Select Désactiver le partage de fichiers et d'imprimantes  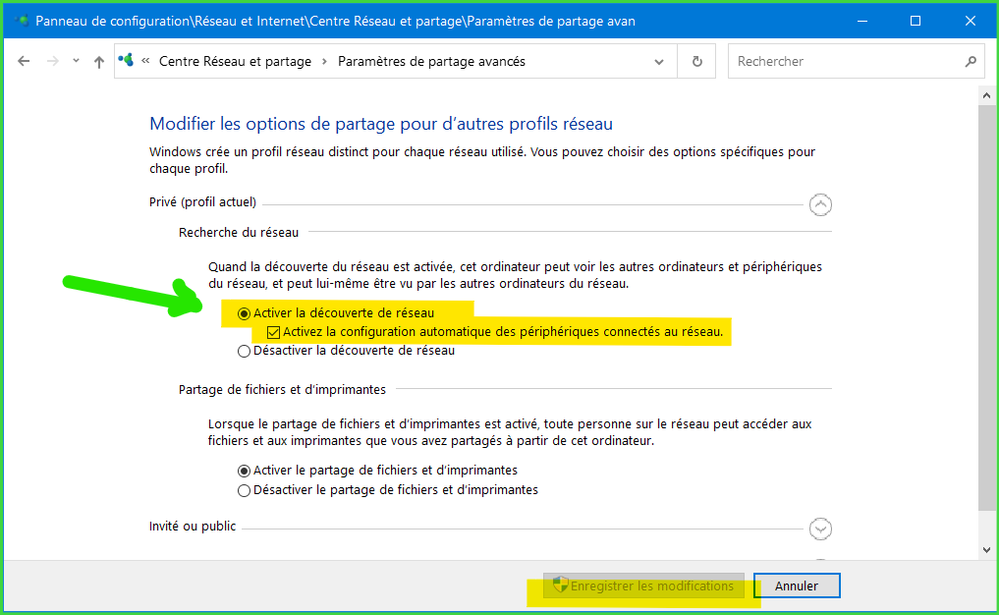(244, 490)
